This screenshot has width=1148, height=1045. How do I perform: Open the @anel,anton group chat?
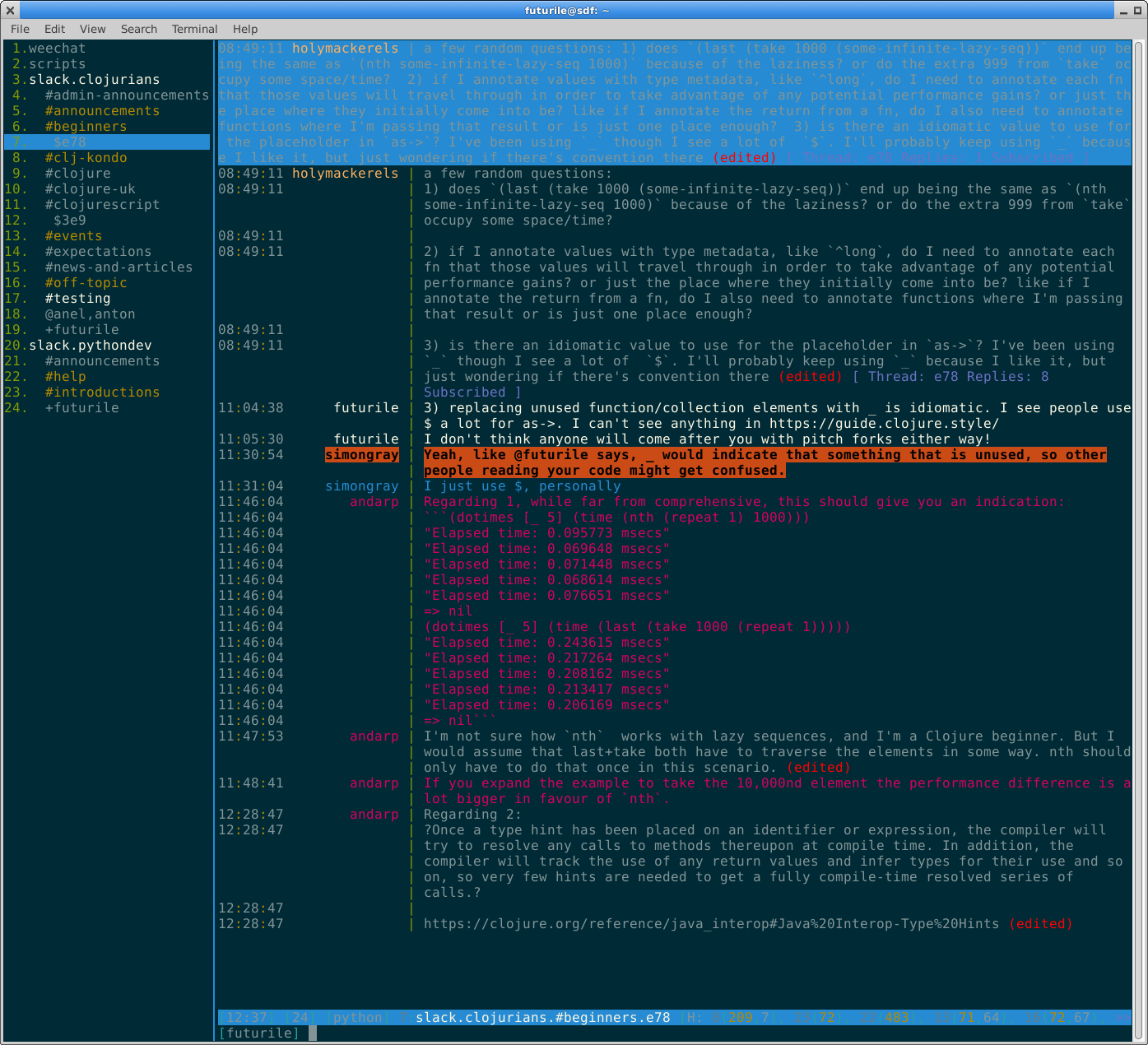90,314
